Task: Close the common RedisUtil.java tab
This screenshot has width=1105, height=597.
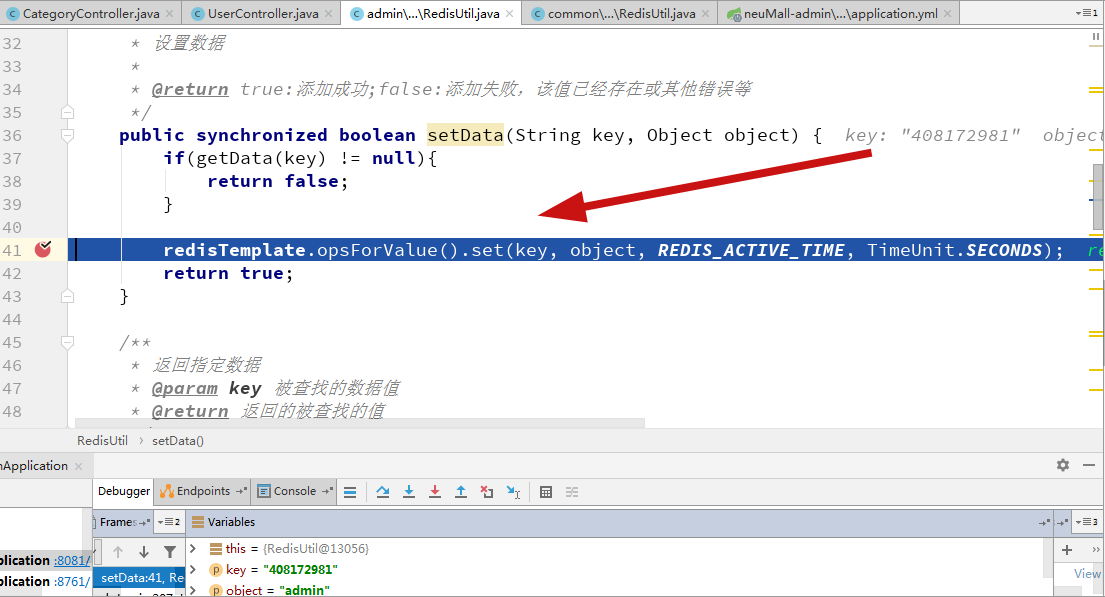Action: tap(706, 13)
